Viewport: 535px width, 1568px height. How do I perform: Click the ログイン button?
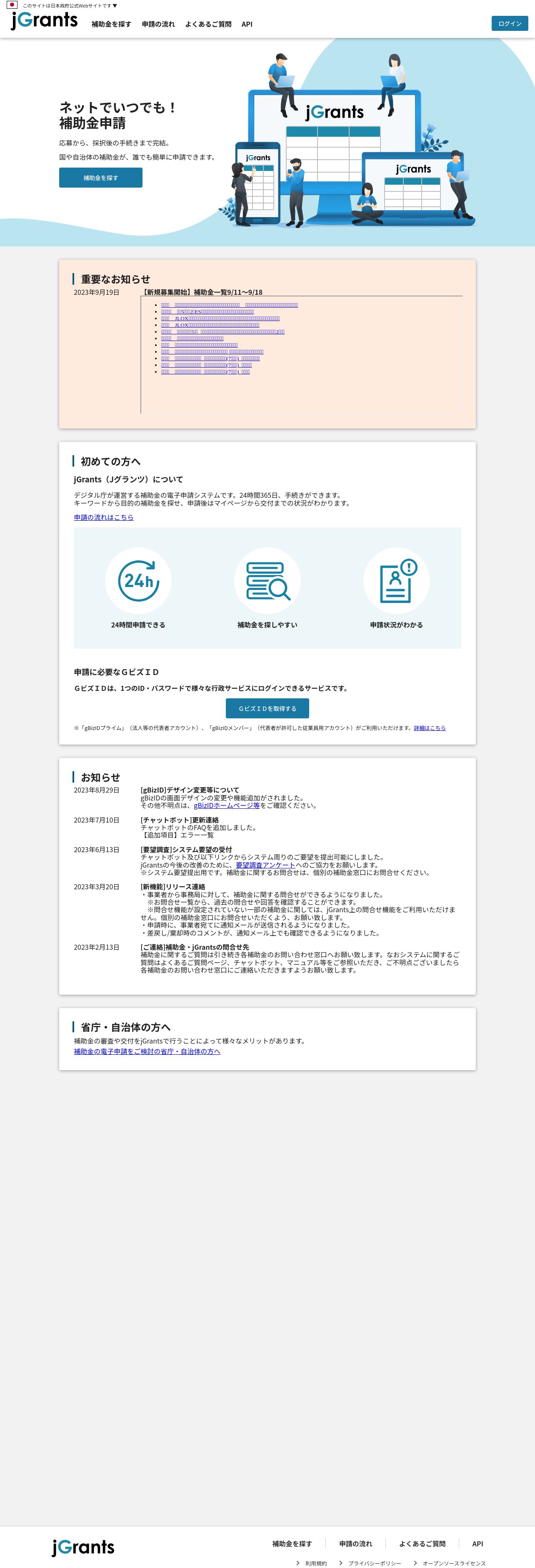510,24
